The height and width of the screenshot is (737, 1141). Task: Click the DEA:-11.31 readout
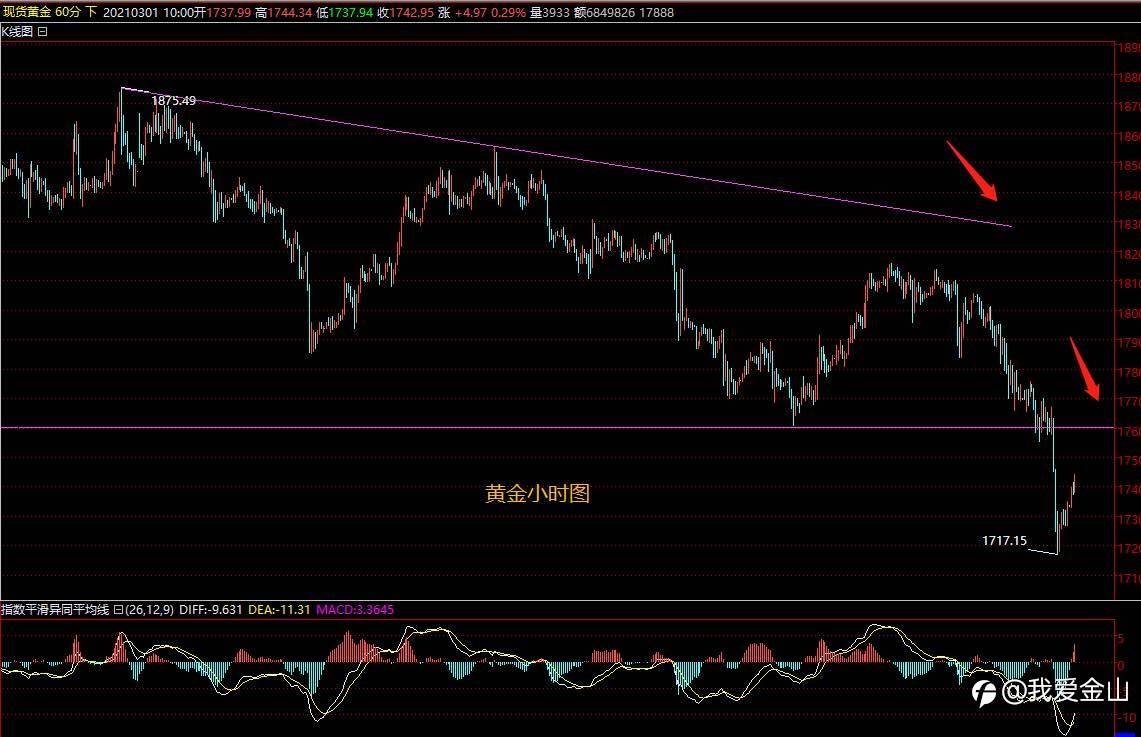click(x=279, y=610)
